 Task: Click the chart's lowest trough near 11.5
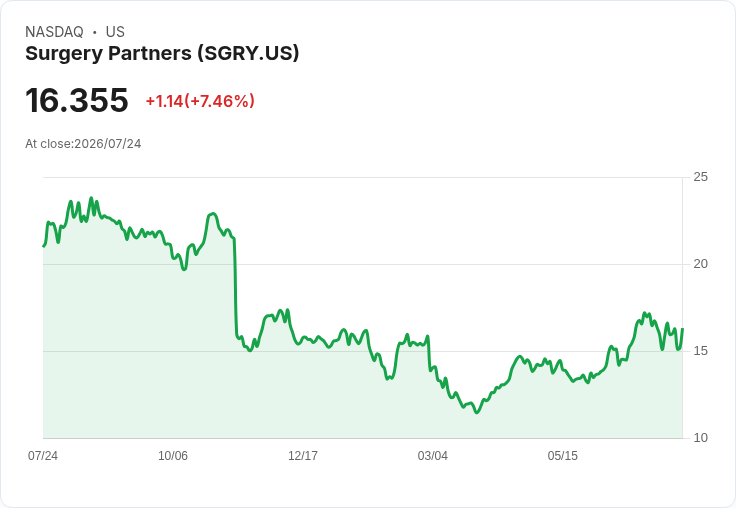477,412
